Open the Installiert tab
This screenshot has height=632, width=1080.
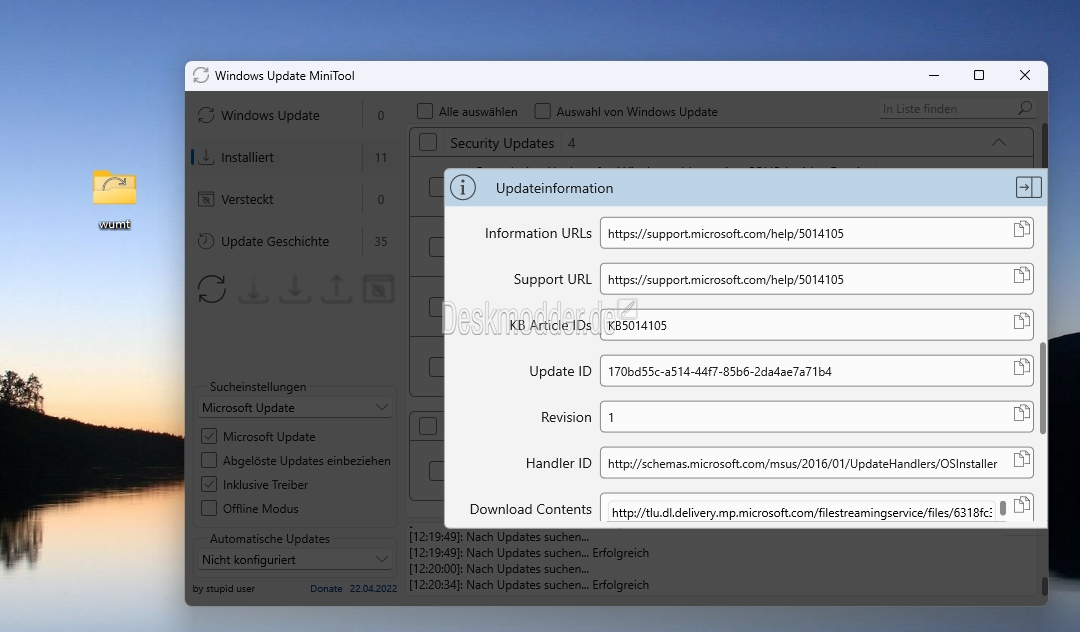click(294, 157)
